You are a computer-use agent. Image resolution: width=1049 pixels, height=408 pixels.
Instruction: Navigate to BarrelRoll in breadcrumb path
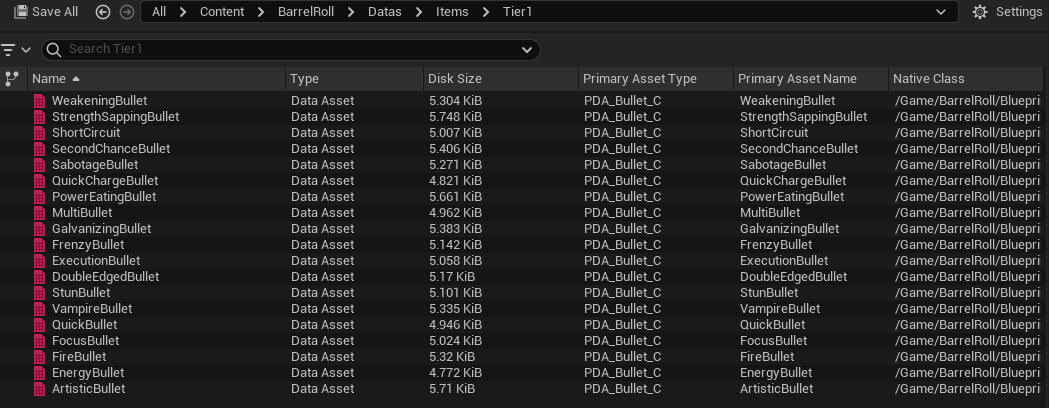click(305, 12)
